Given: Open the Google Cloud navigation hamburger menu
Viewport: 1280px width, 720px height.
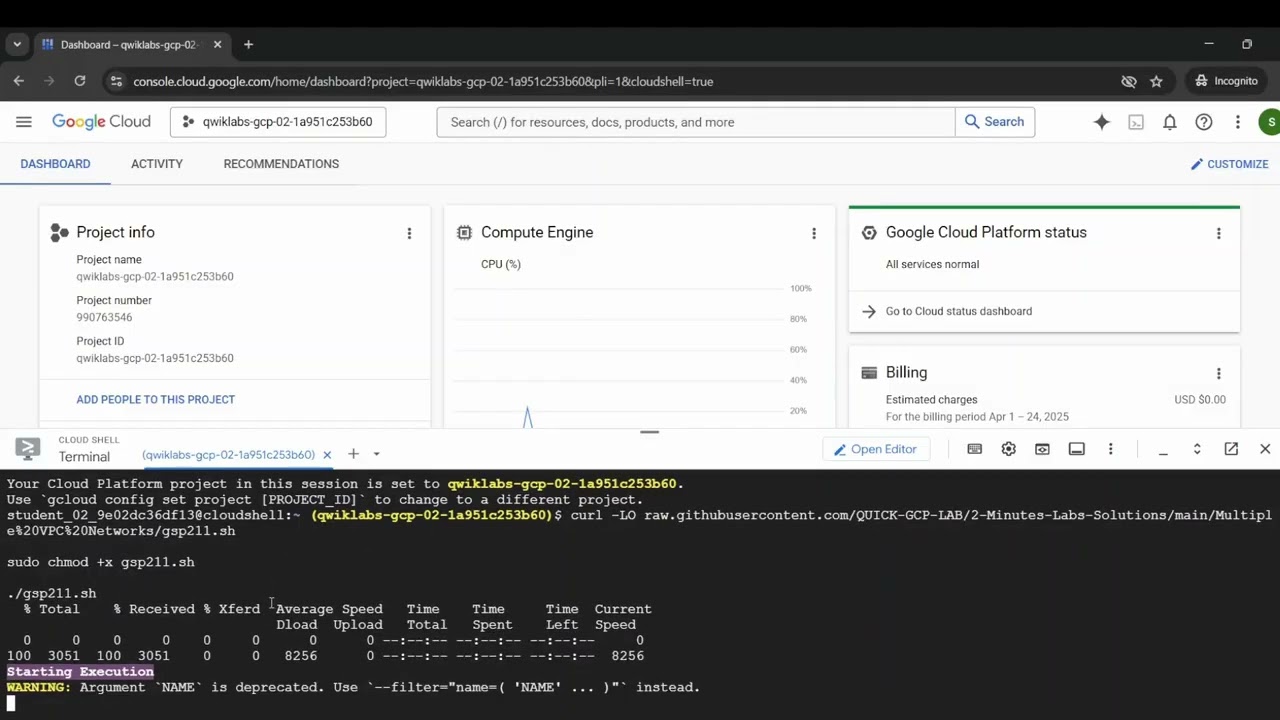Looking at the screenshot, I should pyautogui.click(x=24, y=122).
